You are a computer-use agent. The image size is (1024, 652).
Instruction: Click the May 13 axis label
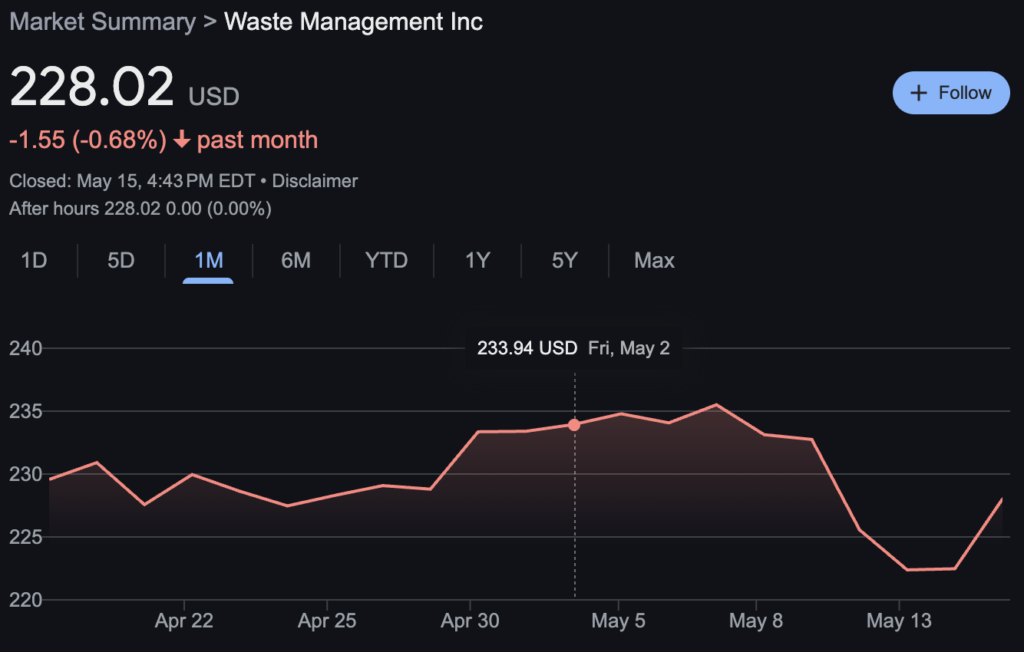(899, 621)
